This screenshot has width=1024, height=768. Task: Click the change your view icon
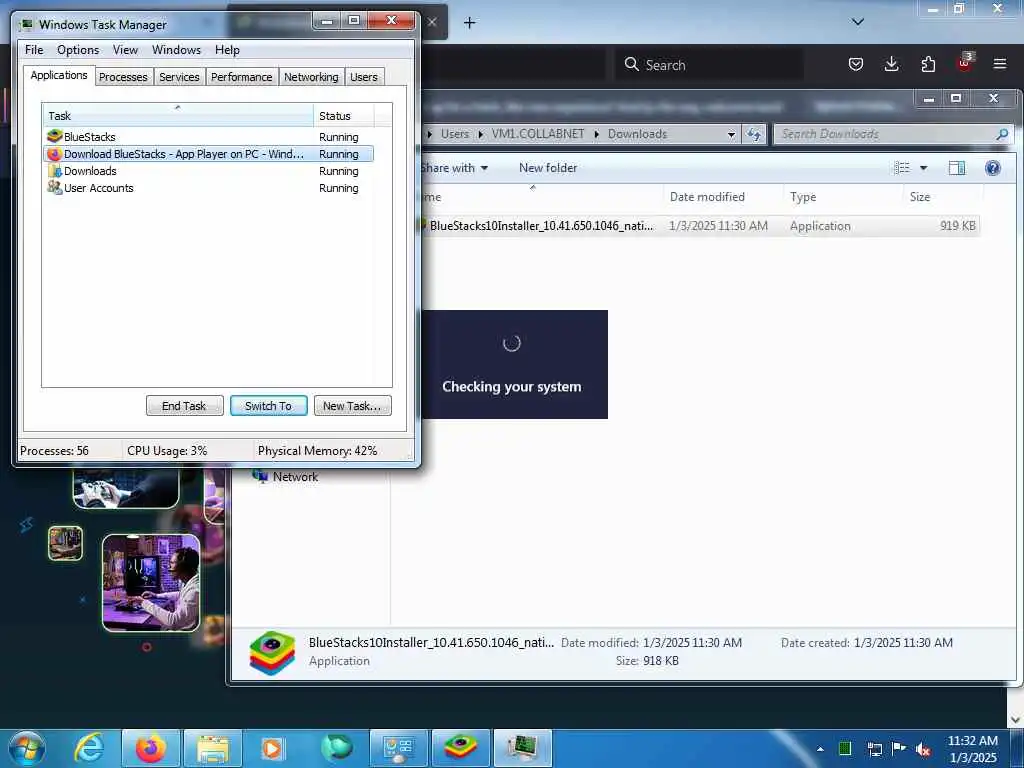click(x=901, y=168)
